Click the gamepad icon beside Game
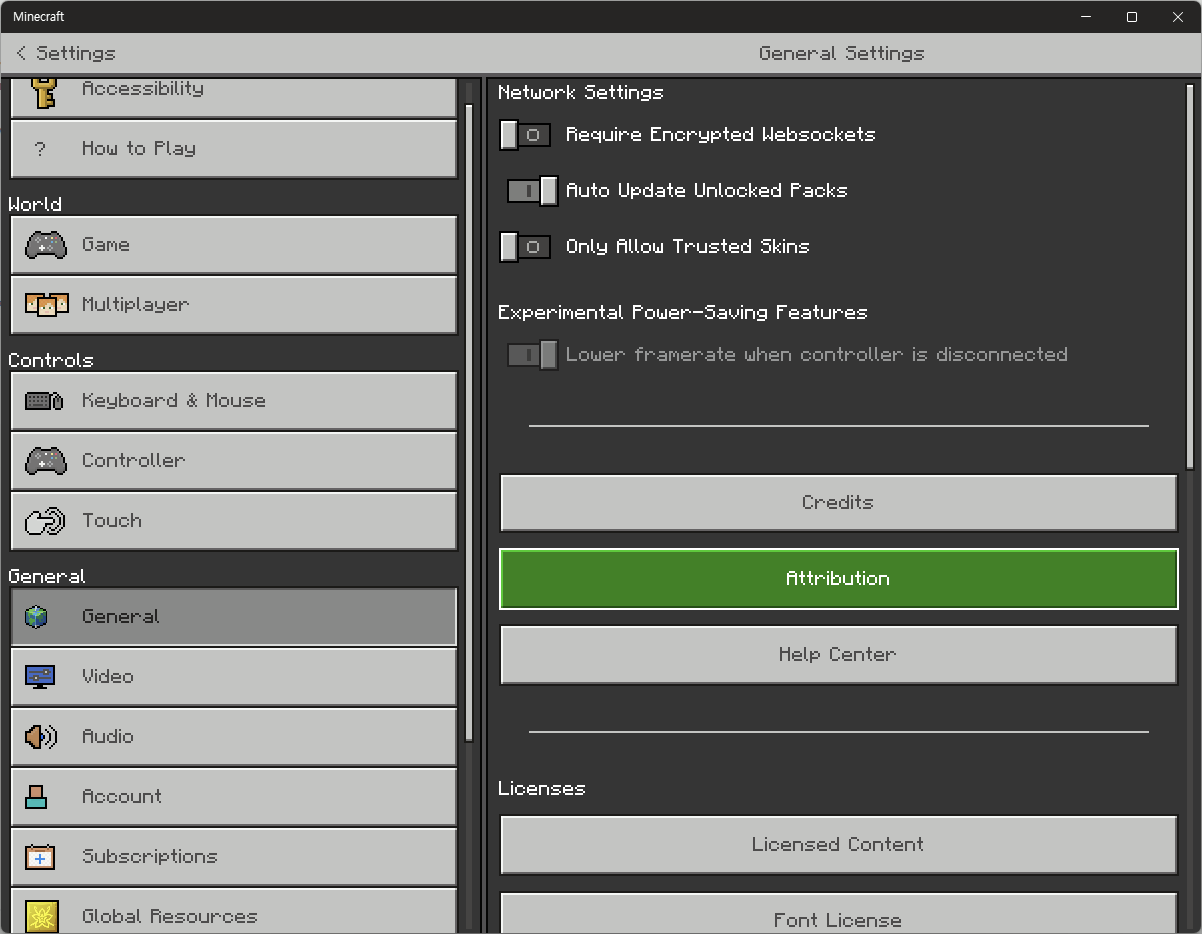 click(x=46, y=245)
